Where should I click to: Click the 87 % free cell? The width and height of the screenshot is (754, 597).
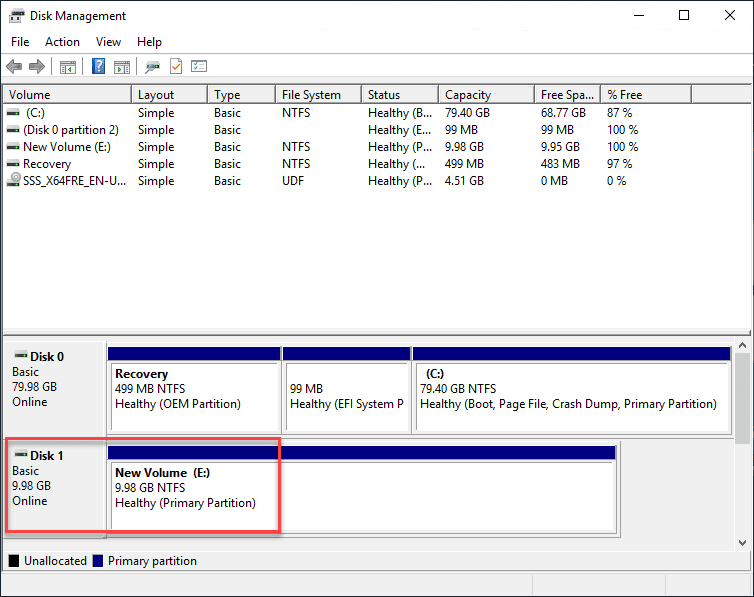pos(619,113)
